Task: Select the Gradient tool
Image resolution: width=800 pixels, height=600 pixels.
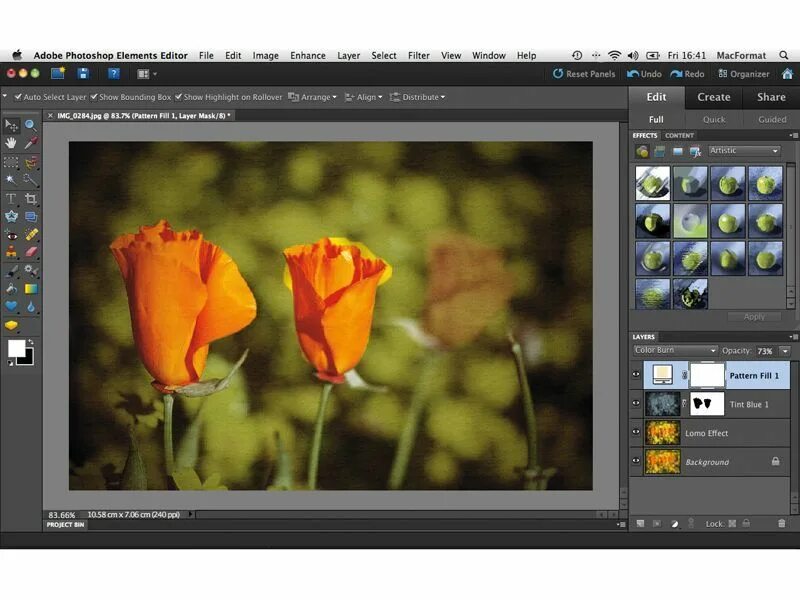Action: coord(31,289)
